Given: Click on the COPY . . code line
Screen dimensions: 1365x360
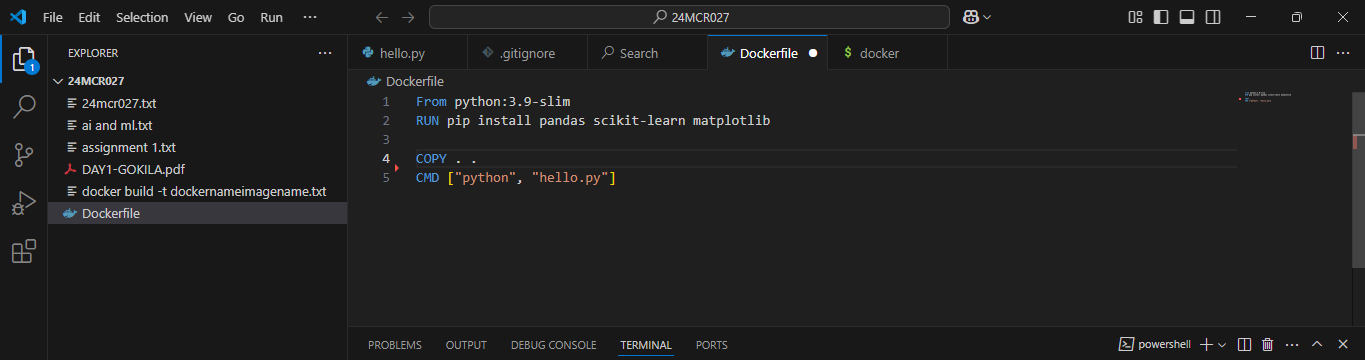Looking at the screenshot, I should pyautogui.click(x=446, y=159).
